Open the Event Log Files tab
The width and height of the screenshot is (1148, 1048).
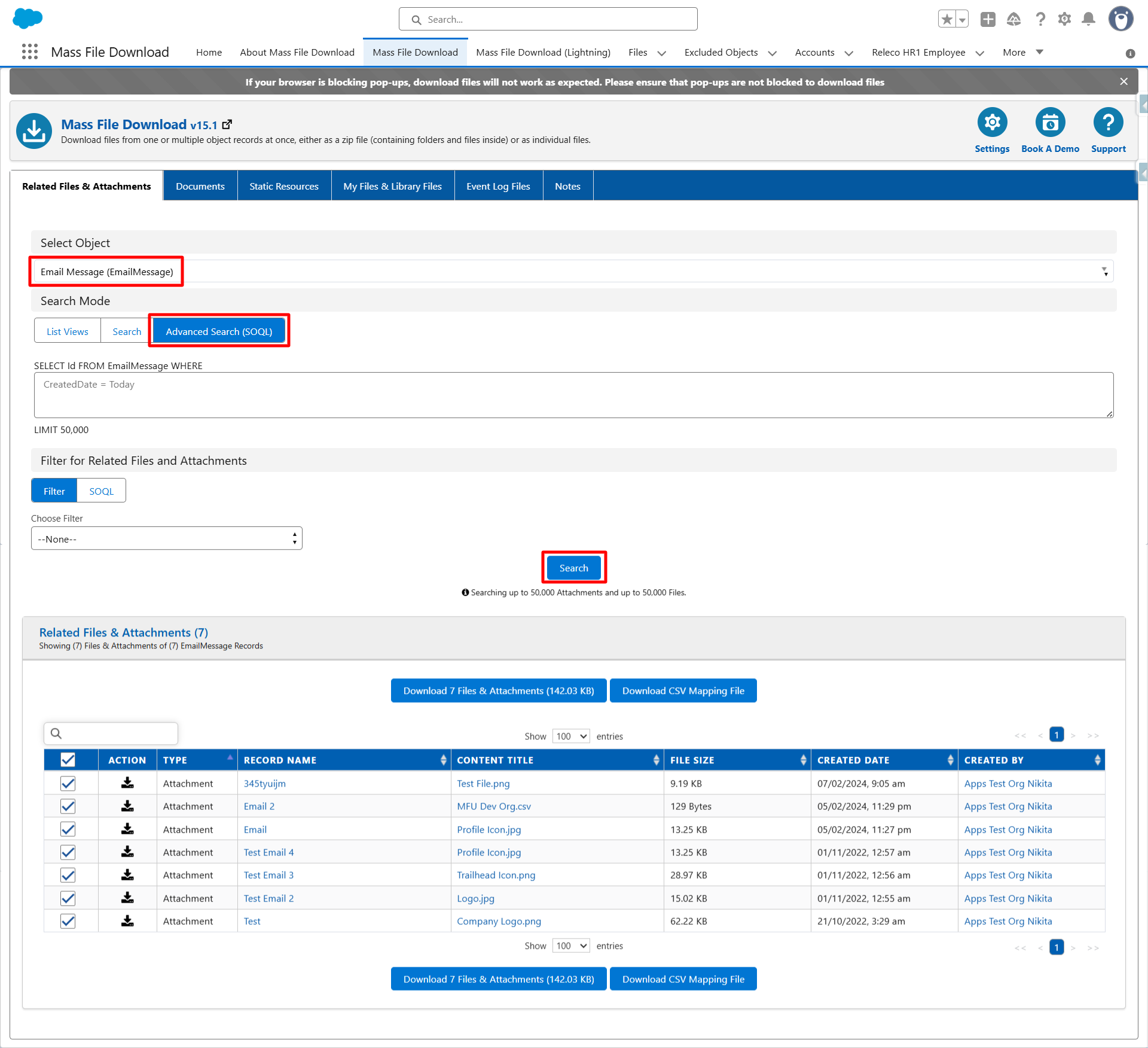tap(498, 186)
